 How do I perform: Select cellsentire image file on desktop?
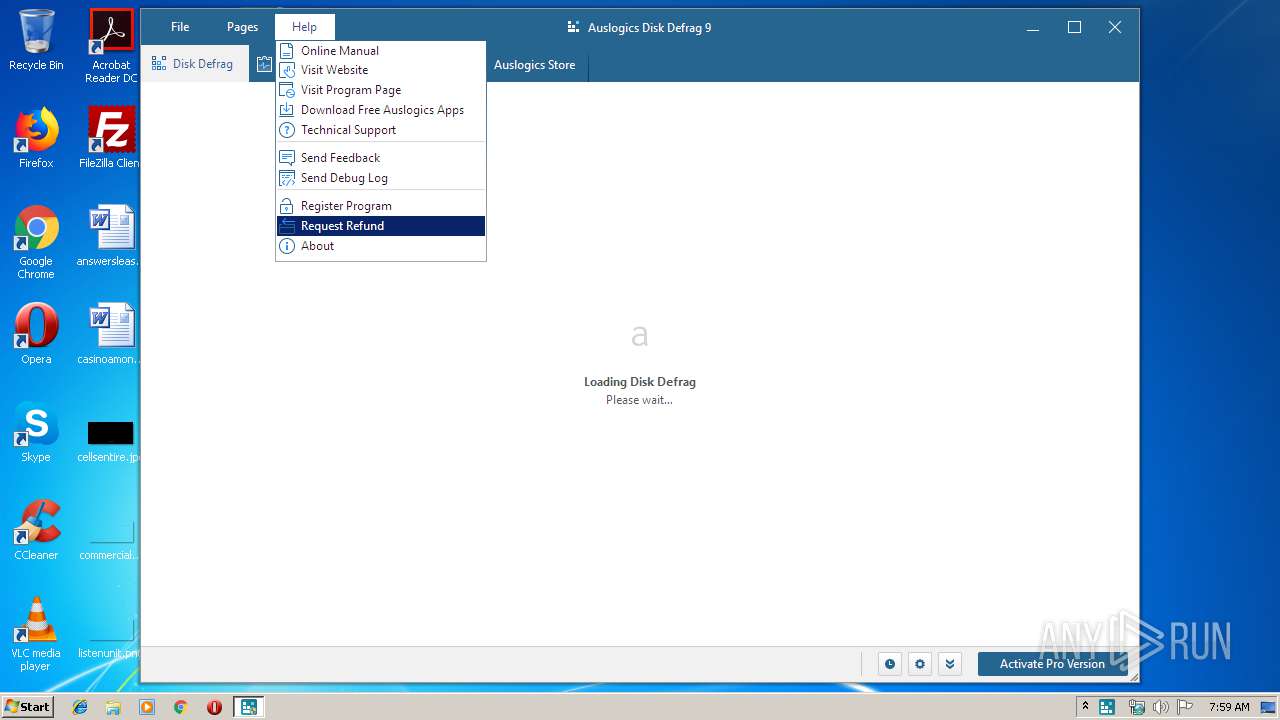pos(110,440)
